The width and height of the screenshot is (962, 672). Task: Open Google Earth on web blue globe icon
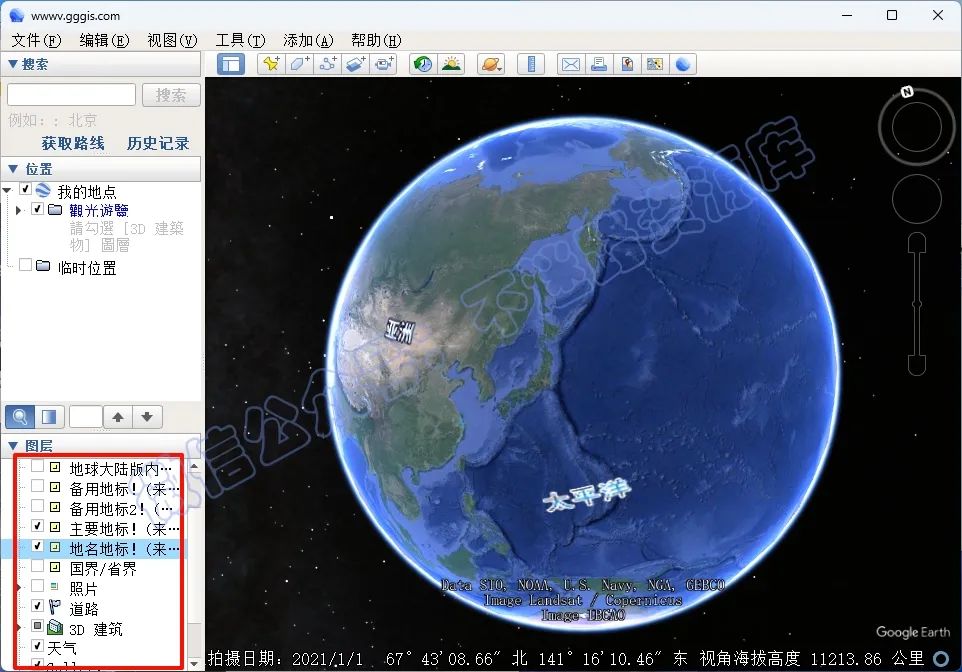(x=683, y=64)
